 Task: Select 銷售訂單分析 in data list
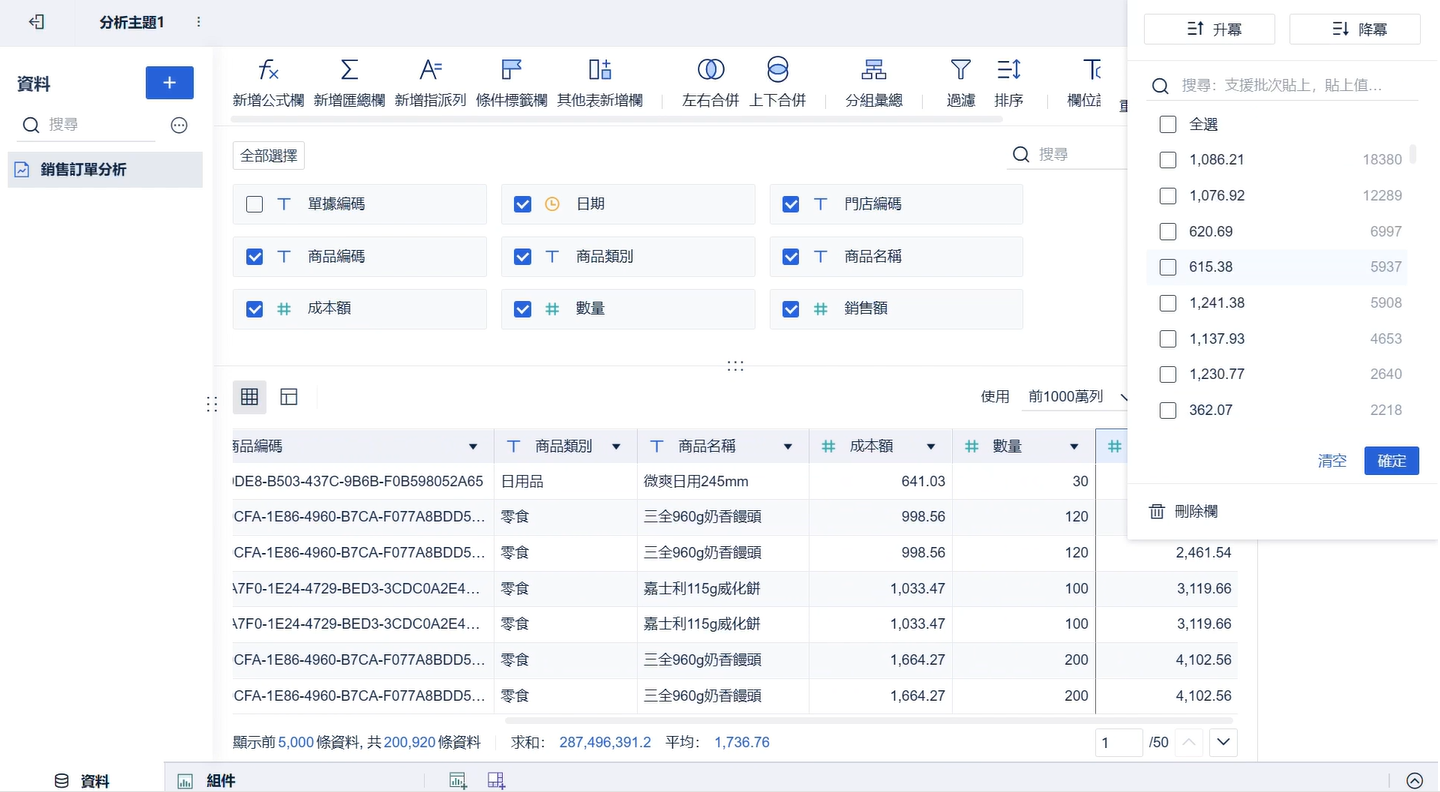click(x=105, y=170)
